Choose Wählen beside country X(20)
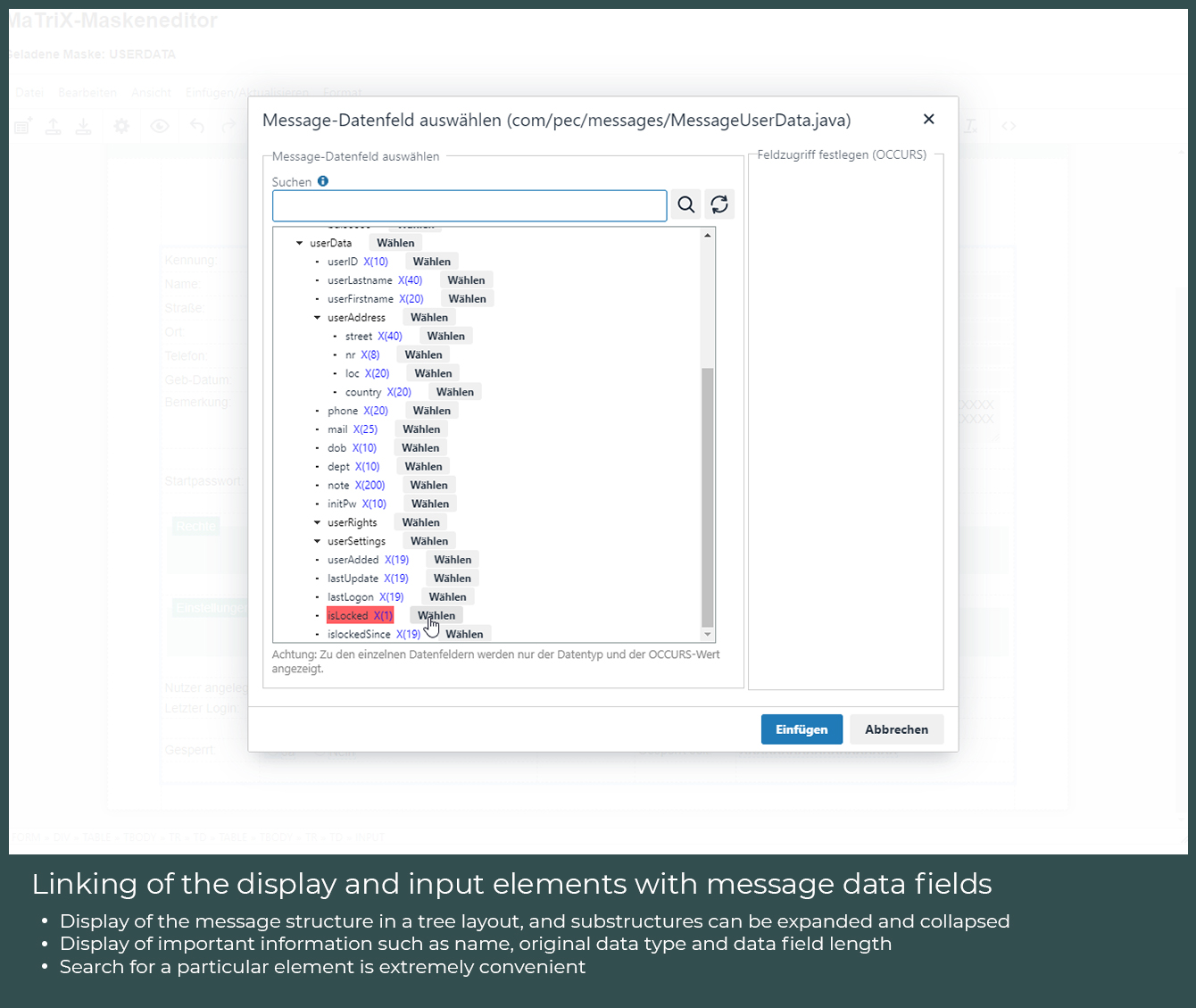The image size is (1196, 1008). click(x=454, y=392)
